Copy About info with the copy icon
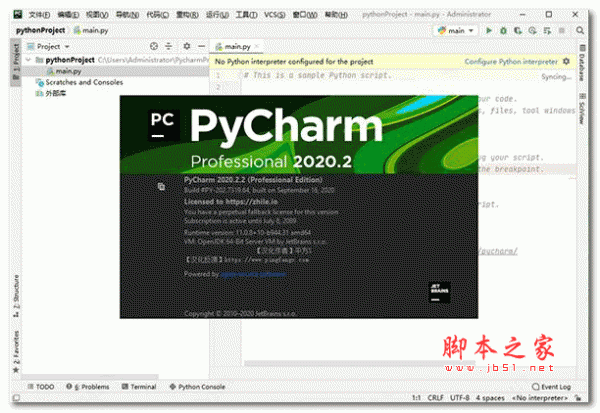600x413 pixels. [x=161, y=186]
